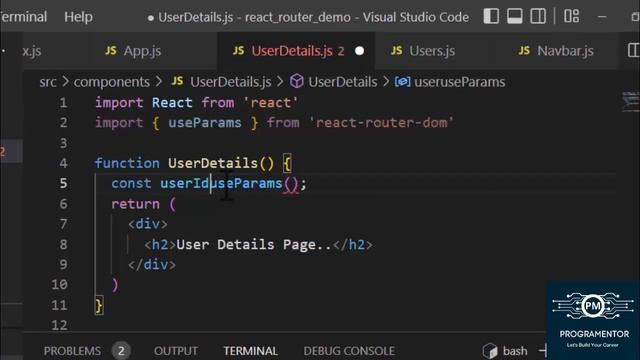Click the JS icon on Navbar.js tab
640x360 pixels.
point(524,51)
